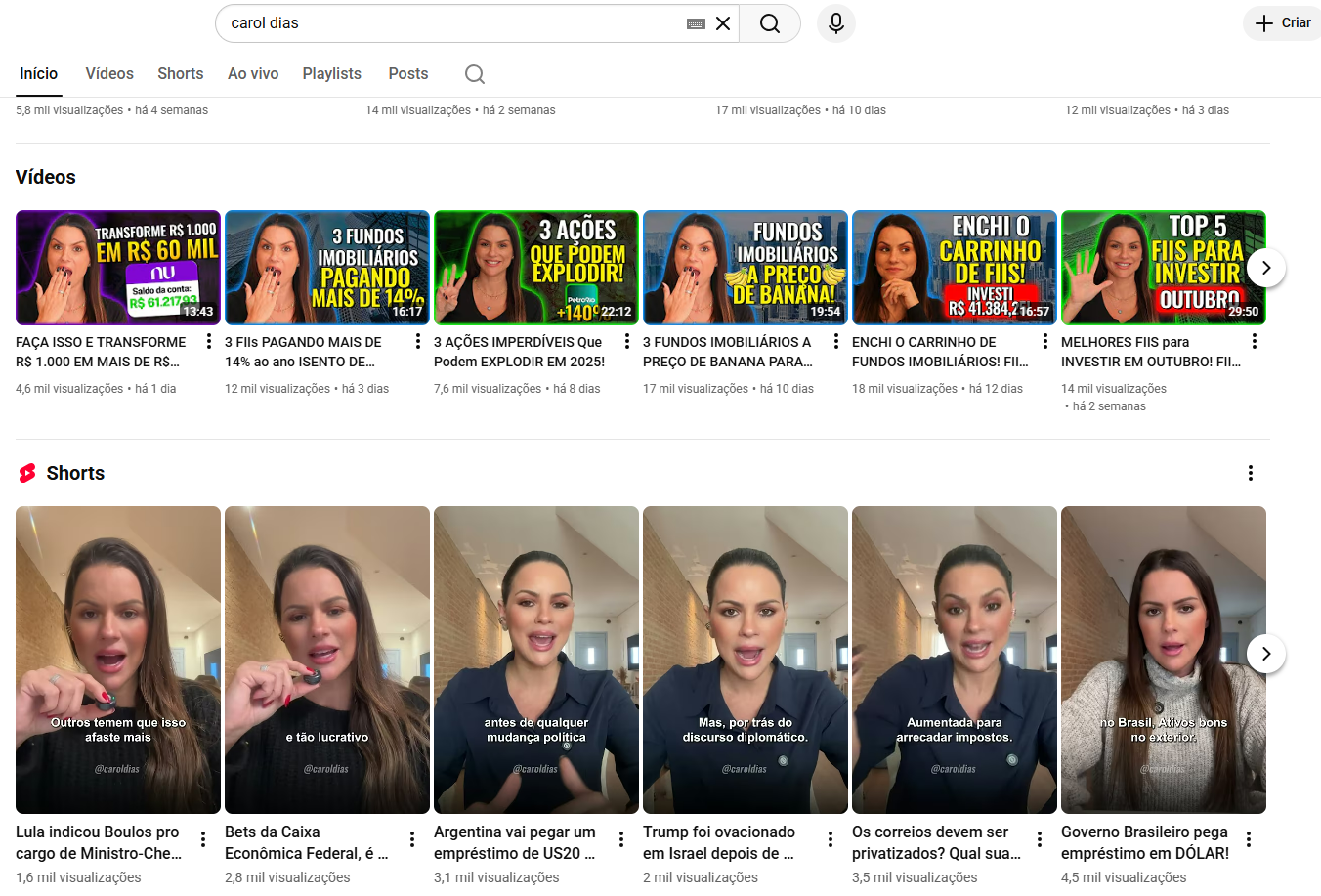Click the channel search magnifier icon
The height and width of the screenshot is (896, 1321).
475,74
